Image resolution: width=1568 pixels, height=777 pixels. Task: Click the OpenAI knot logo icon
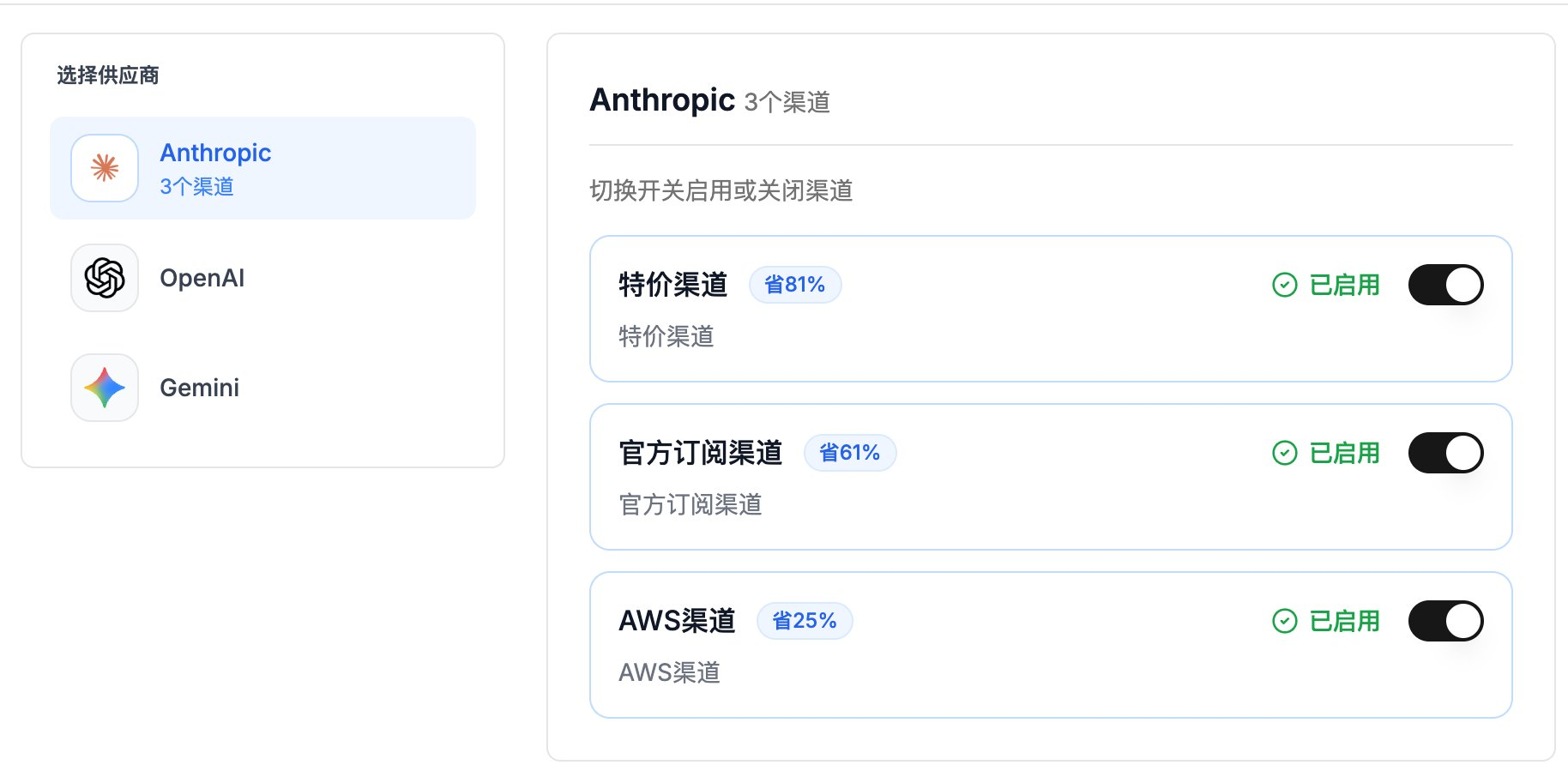105,278
